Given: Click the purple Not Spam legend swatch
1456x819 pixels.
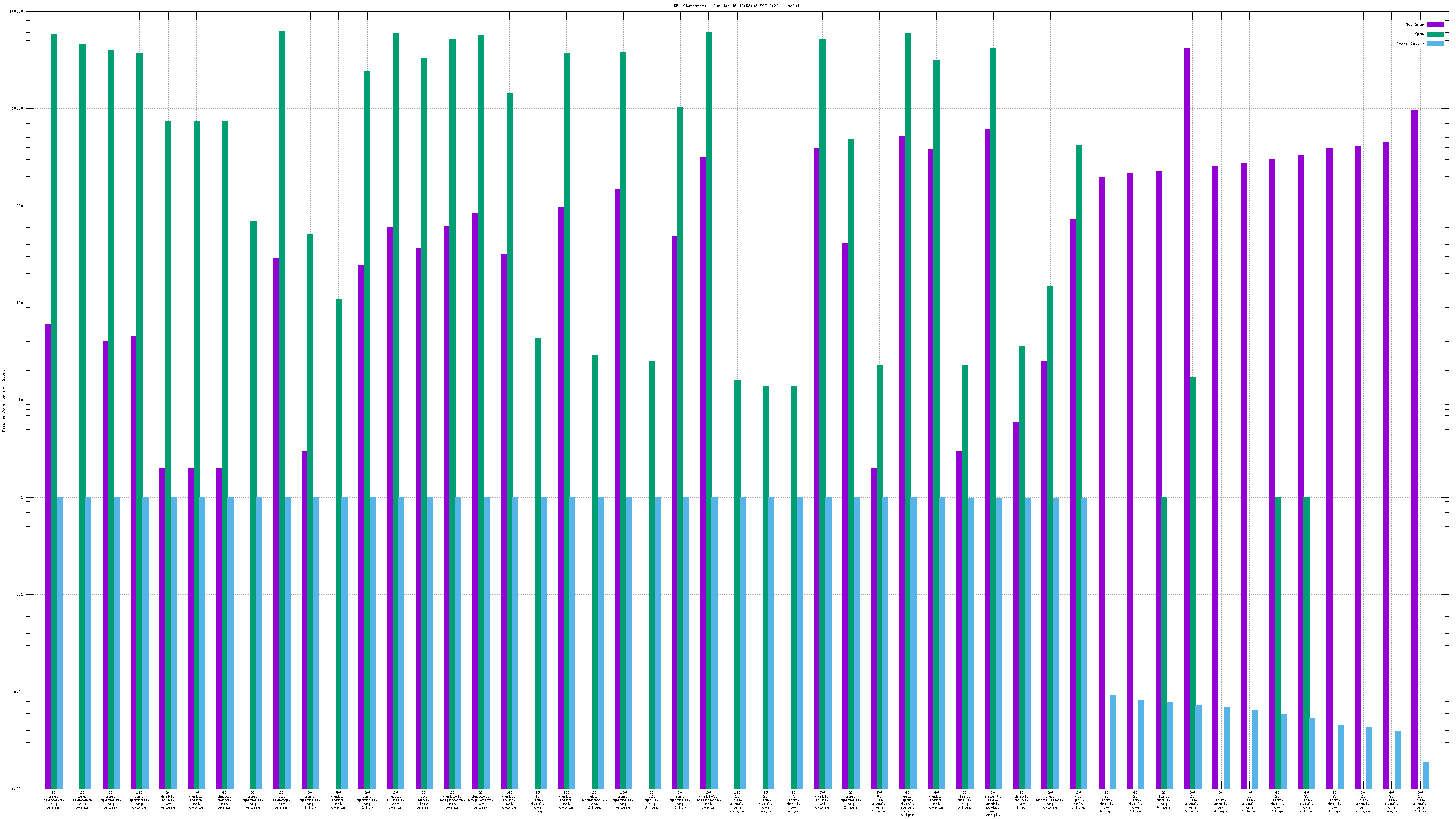Looking at the screenshot, I should (x=1435, y=24).
